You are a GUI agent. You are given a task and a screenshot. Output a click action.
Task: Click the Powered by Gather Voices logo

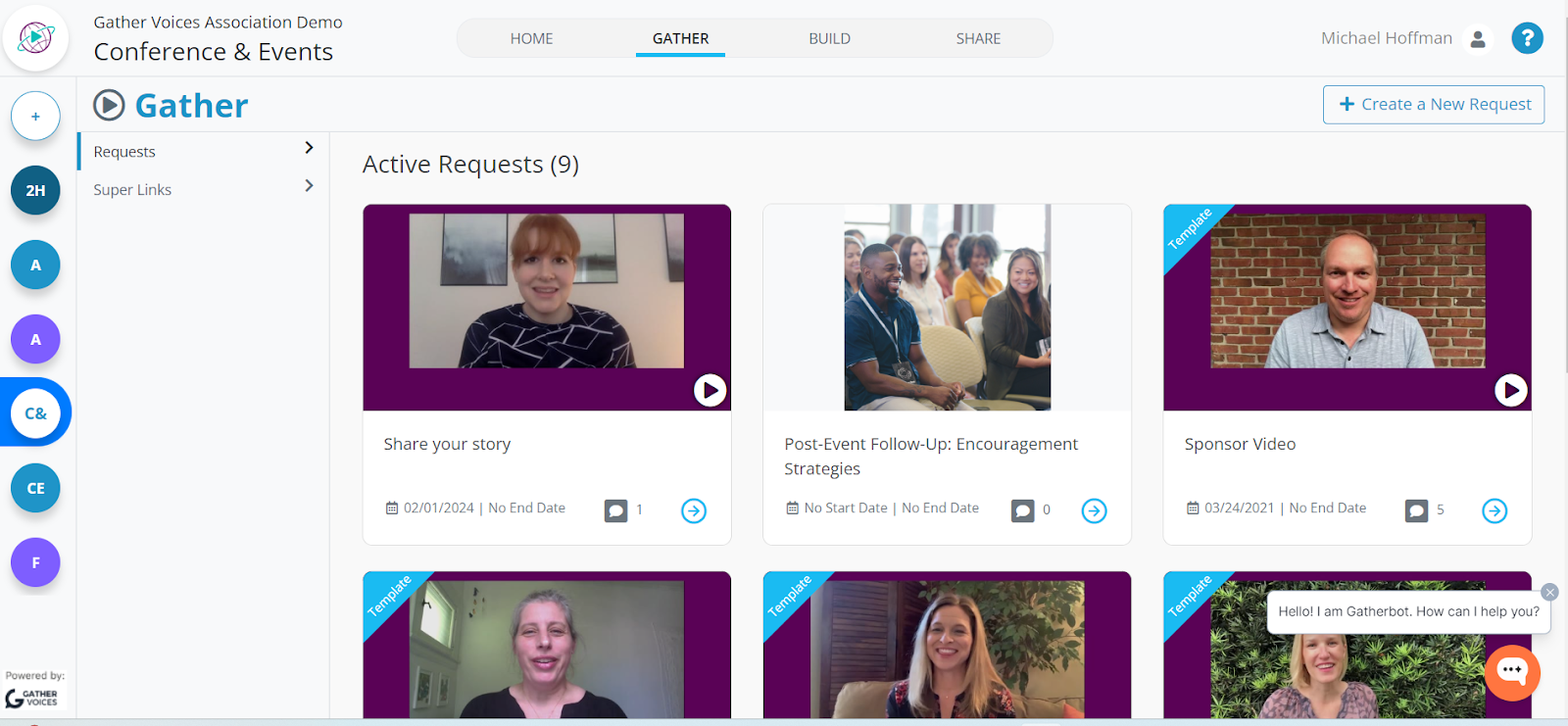click(32, 698)
